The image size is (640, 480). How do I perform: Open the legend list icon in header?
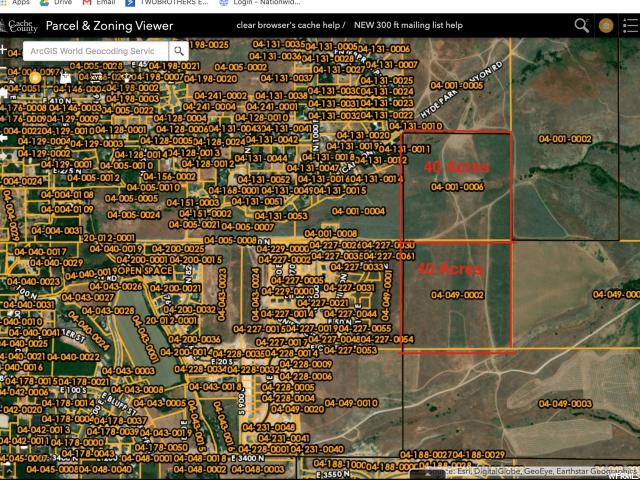[x=631, y=26]
